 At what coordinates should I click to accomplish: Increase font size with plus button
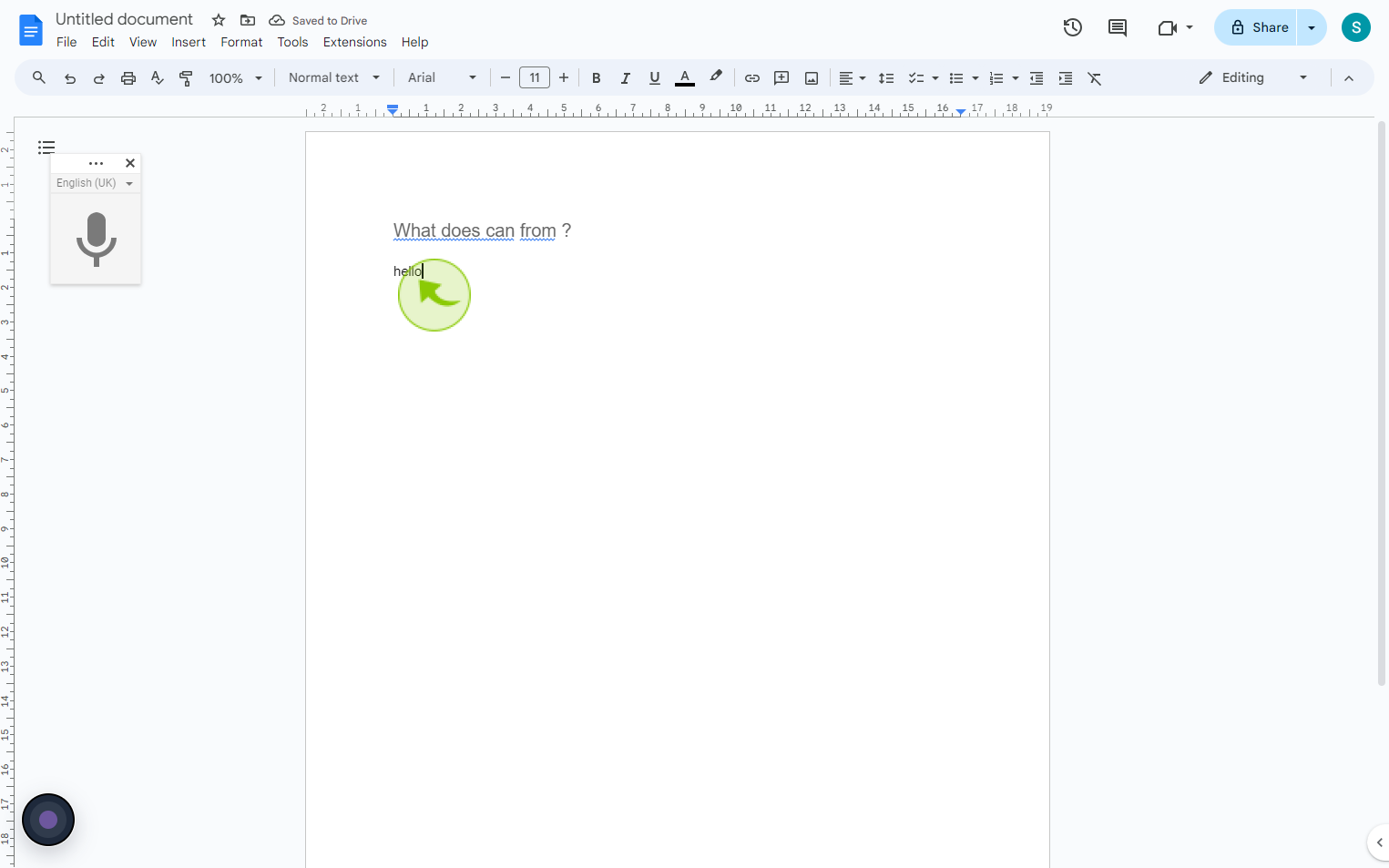pyautogui.click(x=564, y=78)
